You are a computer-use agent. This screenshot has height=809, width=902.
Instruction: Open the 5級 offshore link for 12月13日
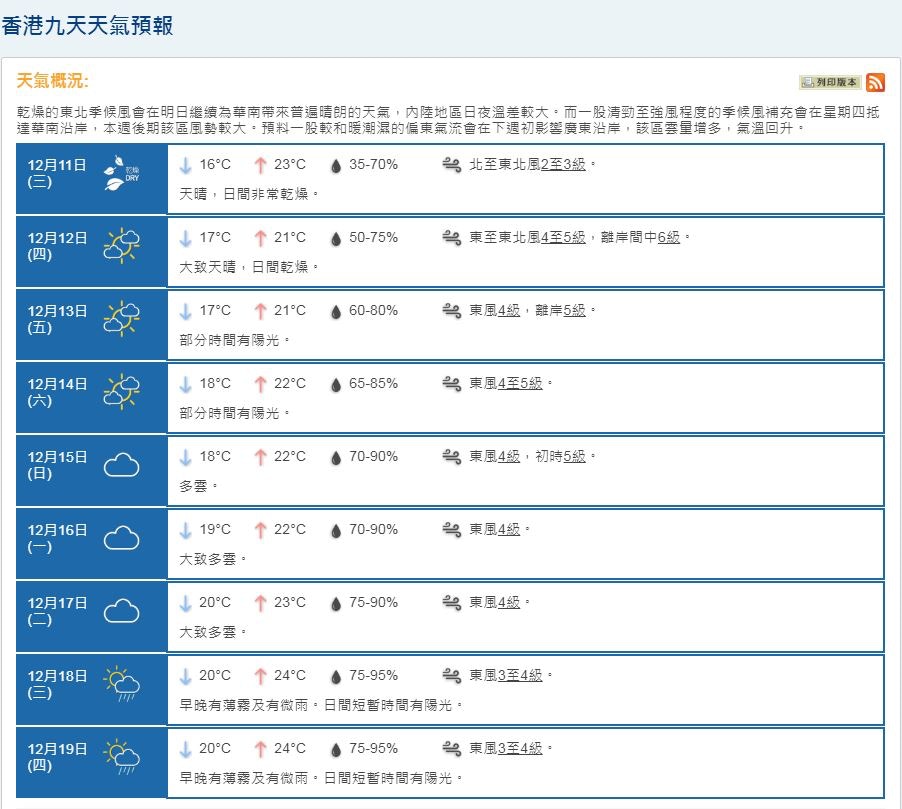pos(574,311)
